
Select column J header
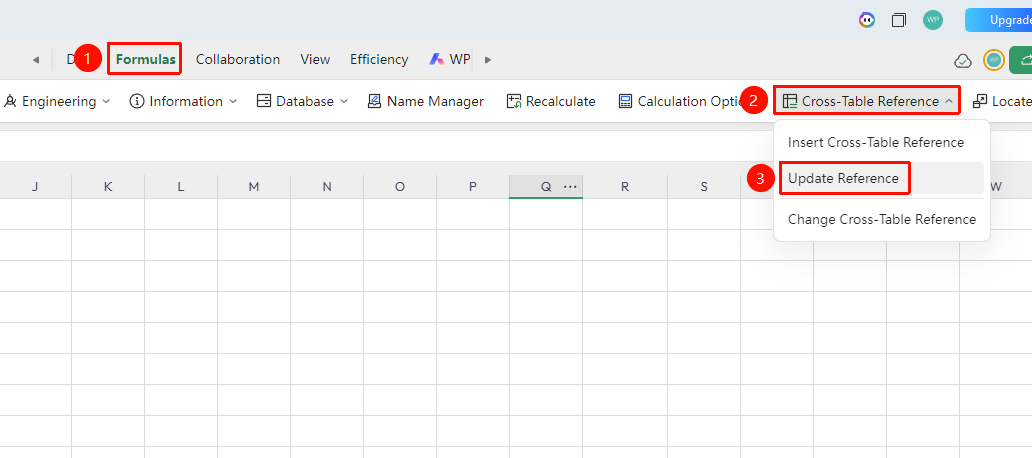35,187
